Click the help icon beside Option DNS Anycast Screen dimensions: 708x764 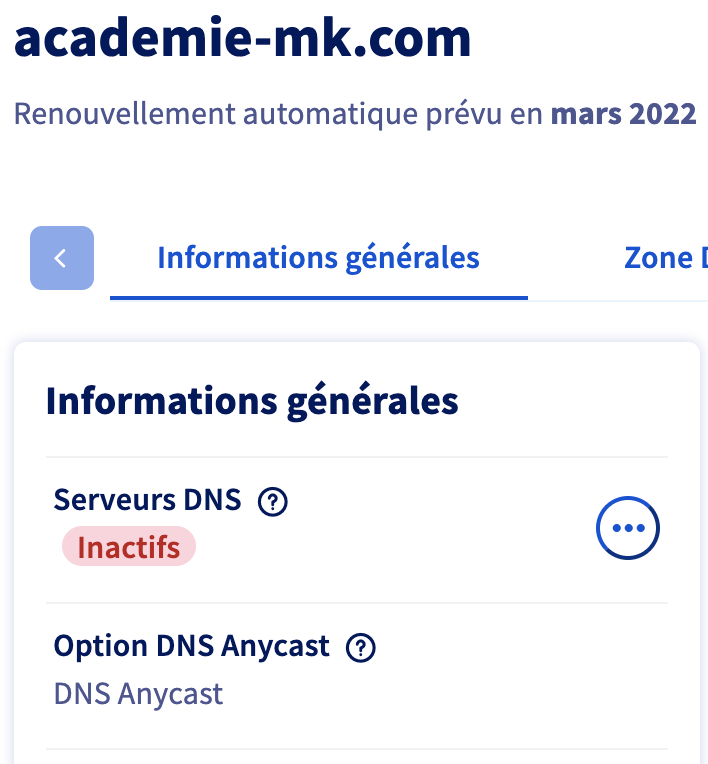360,648
